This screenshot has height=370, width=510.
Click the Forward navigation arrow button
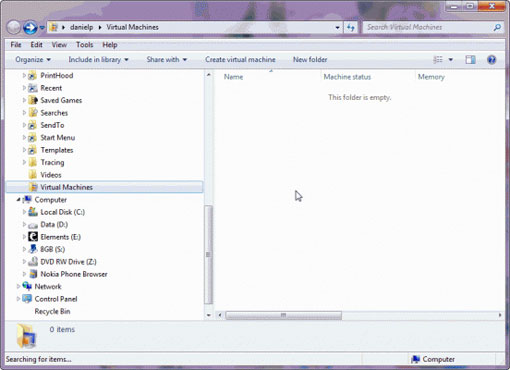coord(30,27)
